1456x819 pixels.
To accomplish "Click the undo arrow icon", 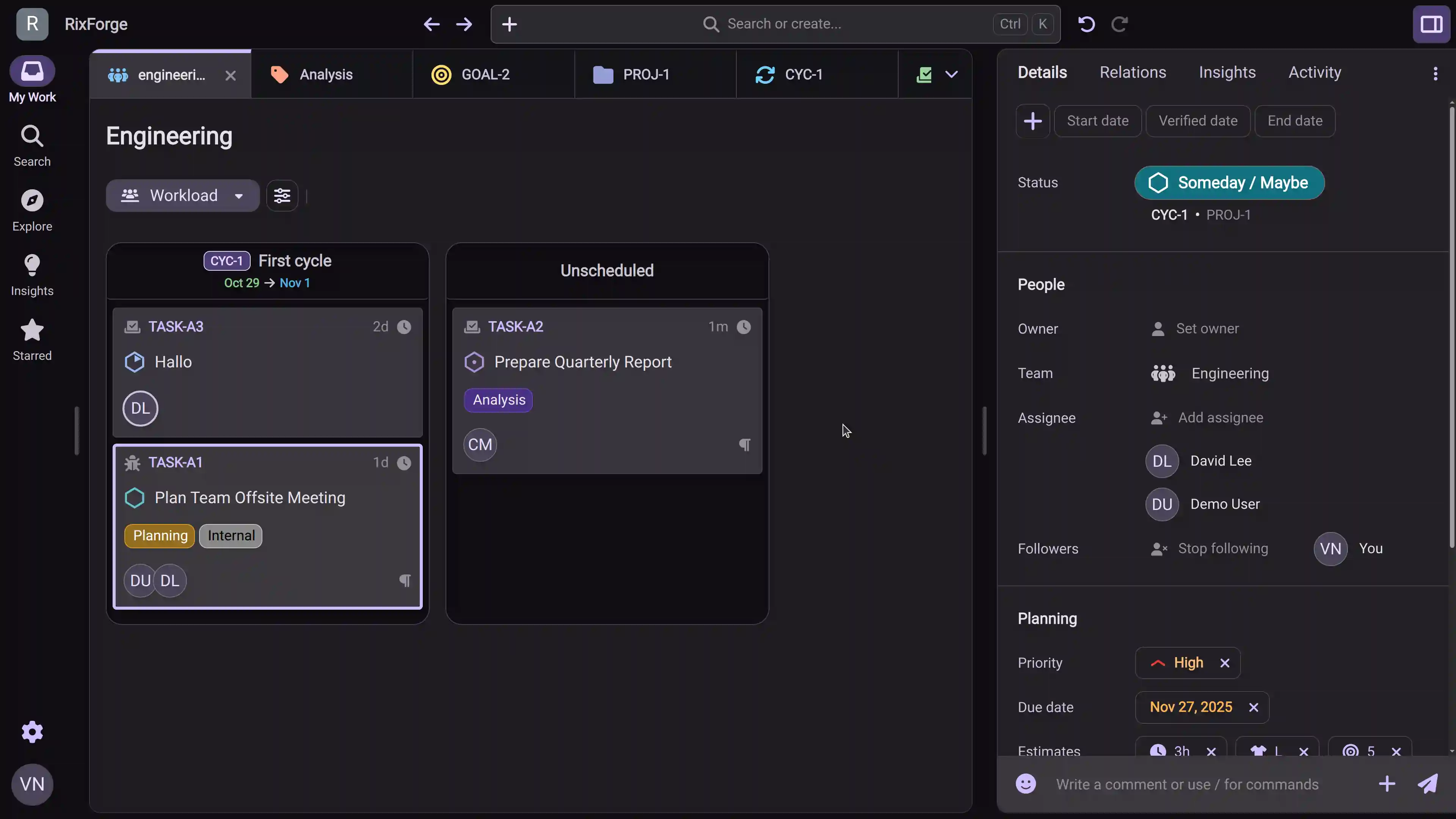I will point(1086,24).
